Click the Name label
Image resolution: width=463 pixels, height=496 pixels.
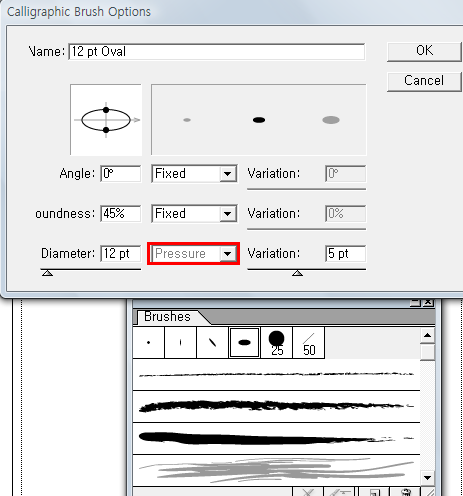(47, 52)
